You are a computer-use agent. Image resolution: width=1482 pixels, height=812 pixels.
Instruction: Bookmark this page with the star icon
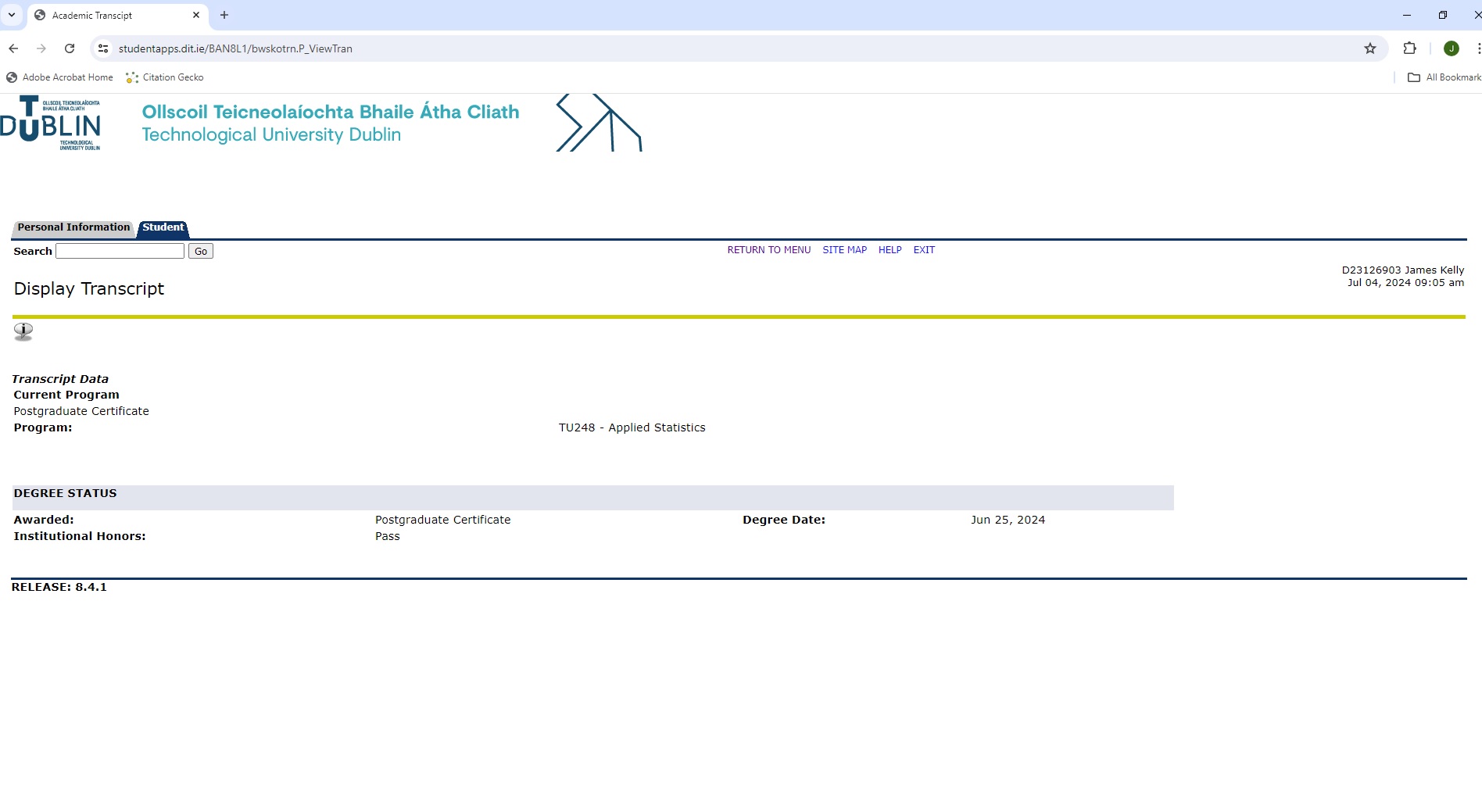[1369, 48]
